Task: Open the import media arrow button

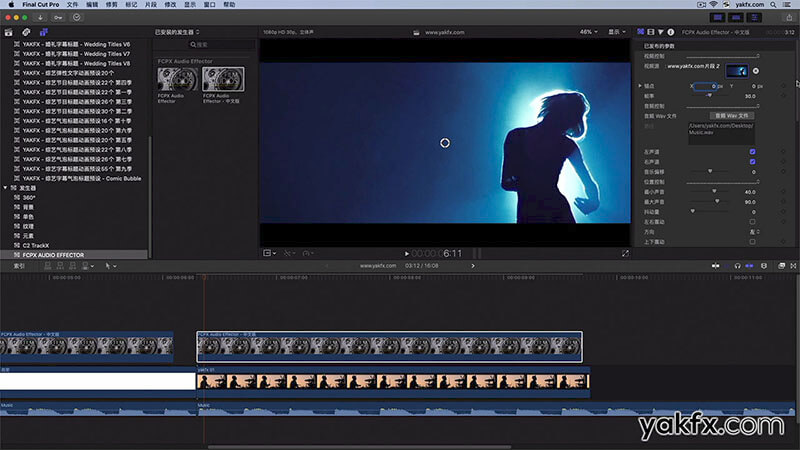Action: (x=40, y=17)
